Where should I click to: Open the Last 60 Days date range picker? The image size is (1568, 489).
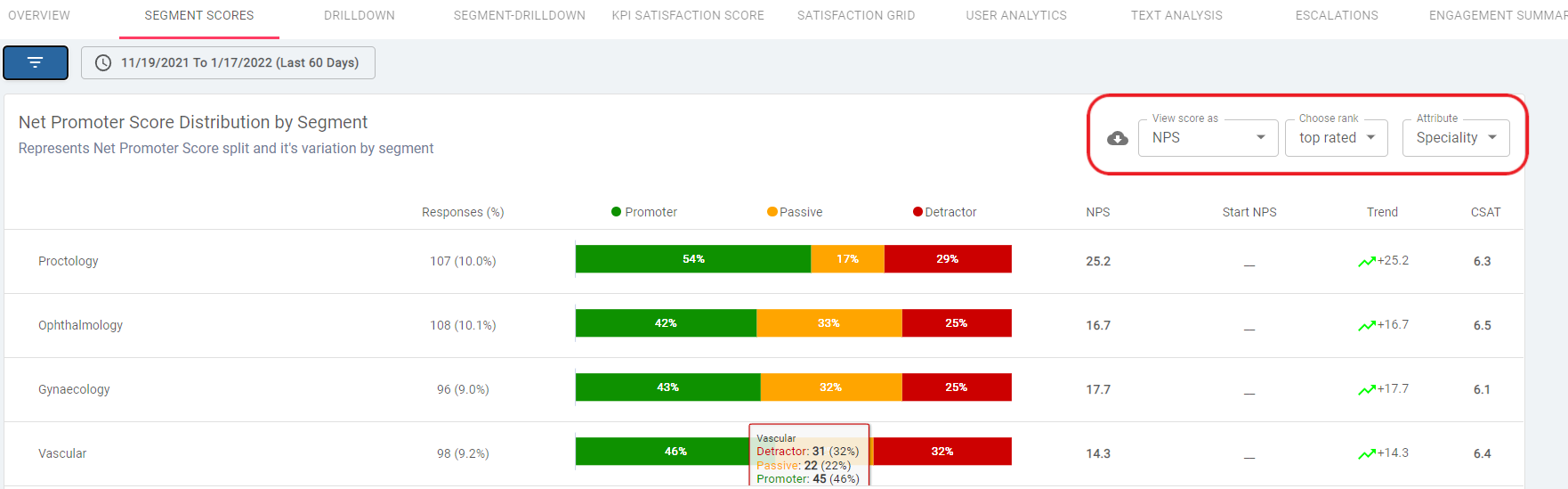point(229,62)
